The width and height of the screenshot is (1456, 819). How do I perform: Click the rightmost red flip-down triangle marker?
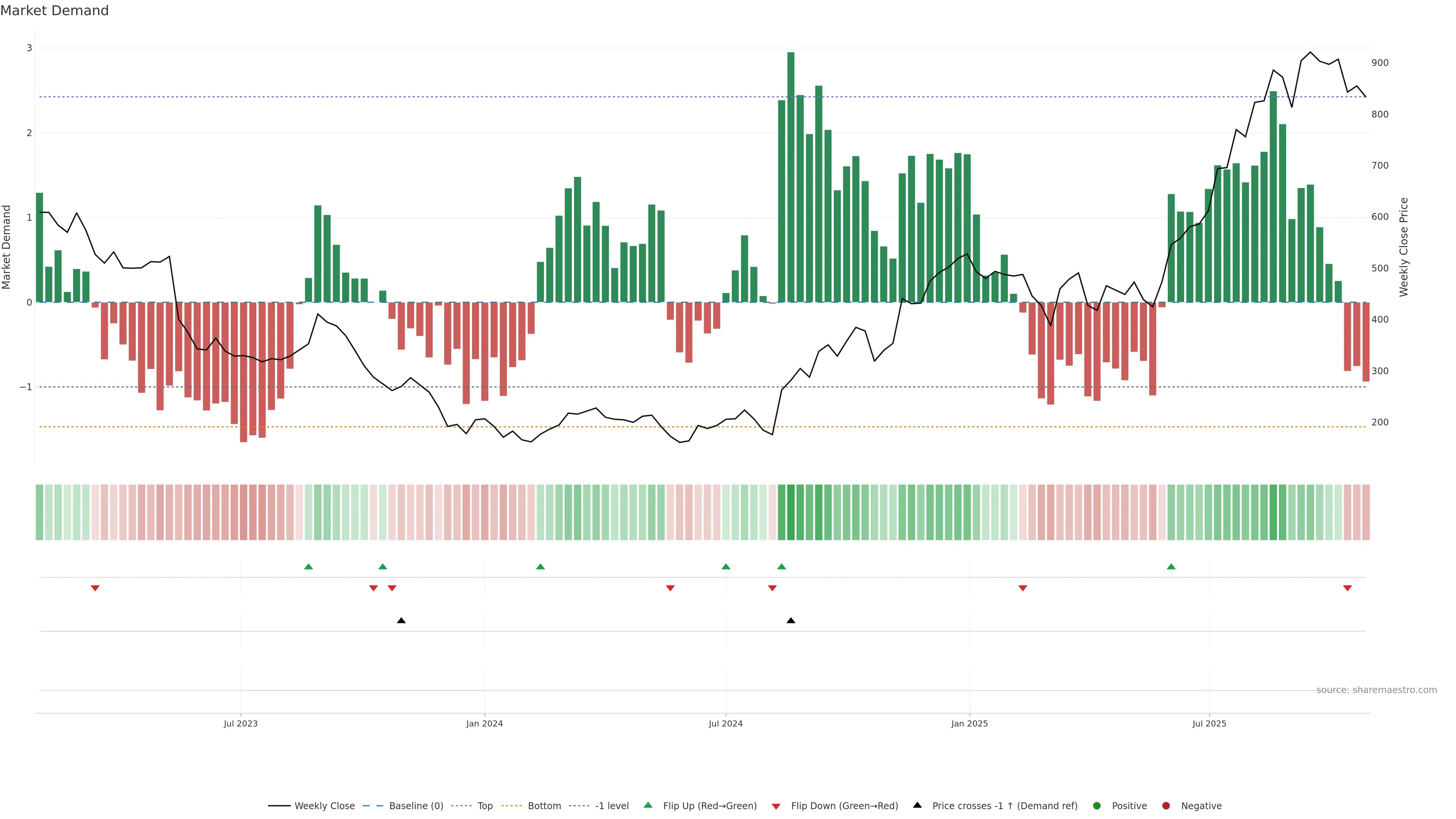pos(1348,588)
